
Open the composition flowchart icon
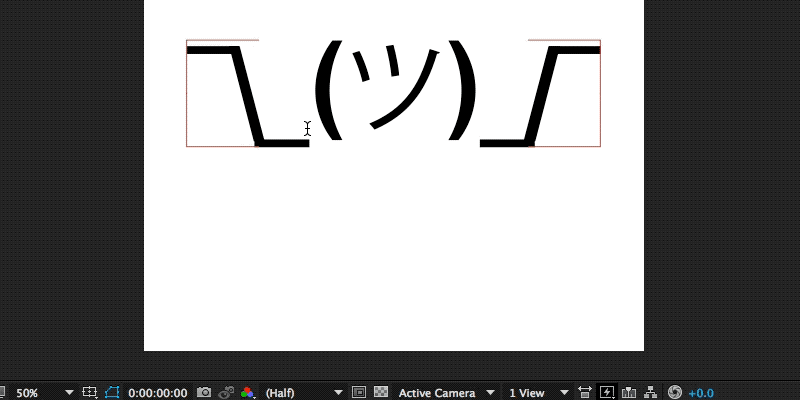(x=650, y=392)
